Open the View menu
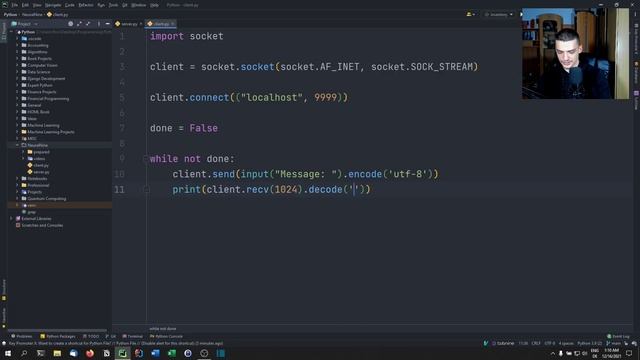This screenshot has height=360, width=640. (x=37, y=5)
